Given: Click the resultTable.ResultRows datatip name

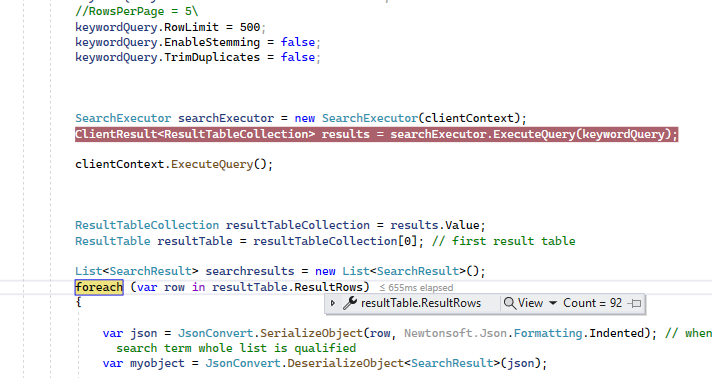Looking at the screenshot, I should pyautogui.click(x=421, y=303).
